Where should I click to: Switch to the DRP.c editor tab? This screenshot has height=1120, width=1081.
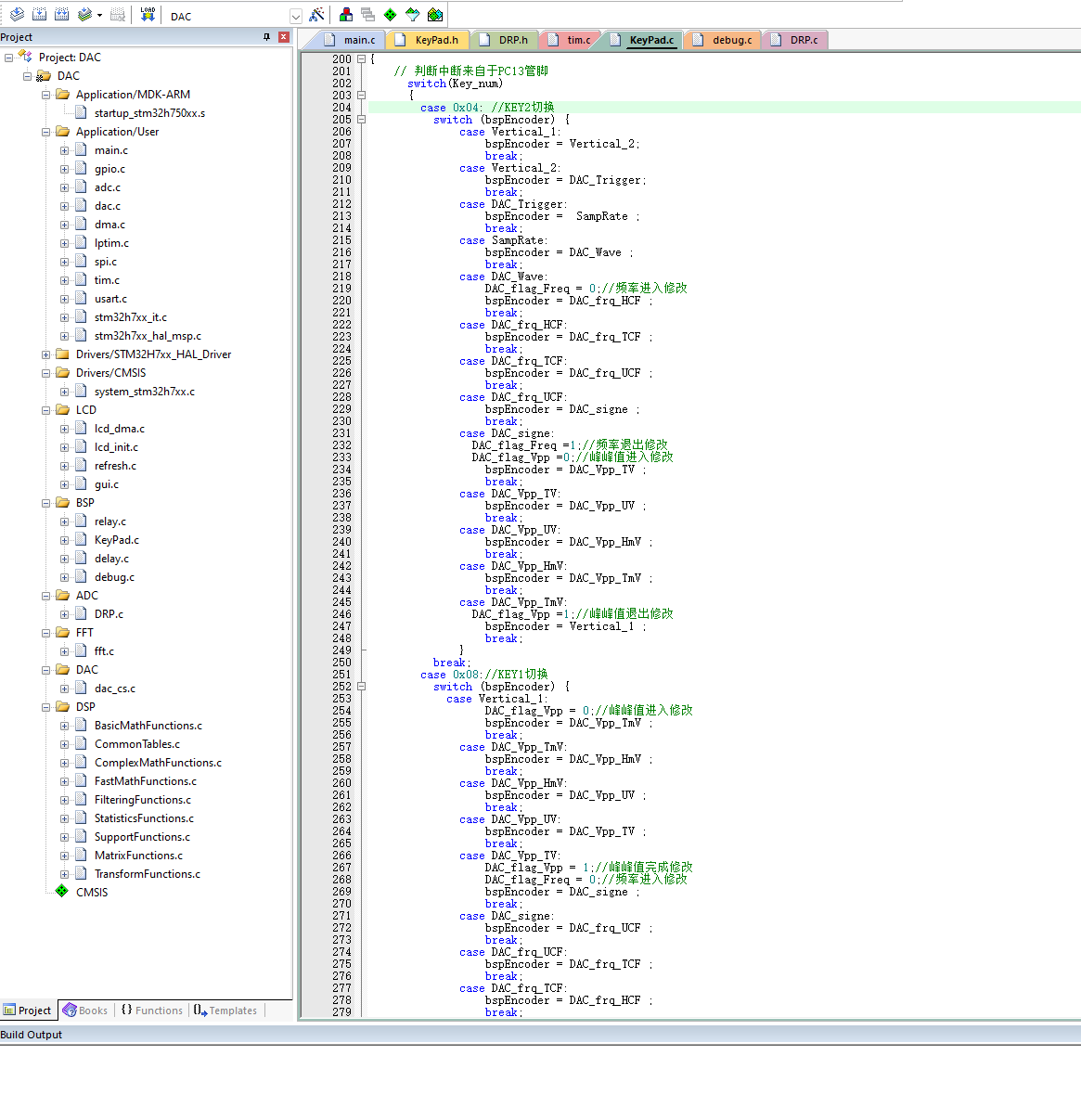pyautogui.click(x=795, y=40)
